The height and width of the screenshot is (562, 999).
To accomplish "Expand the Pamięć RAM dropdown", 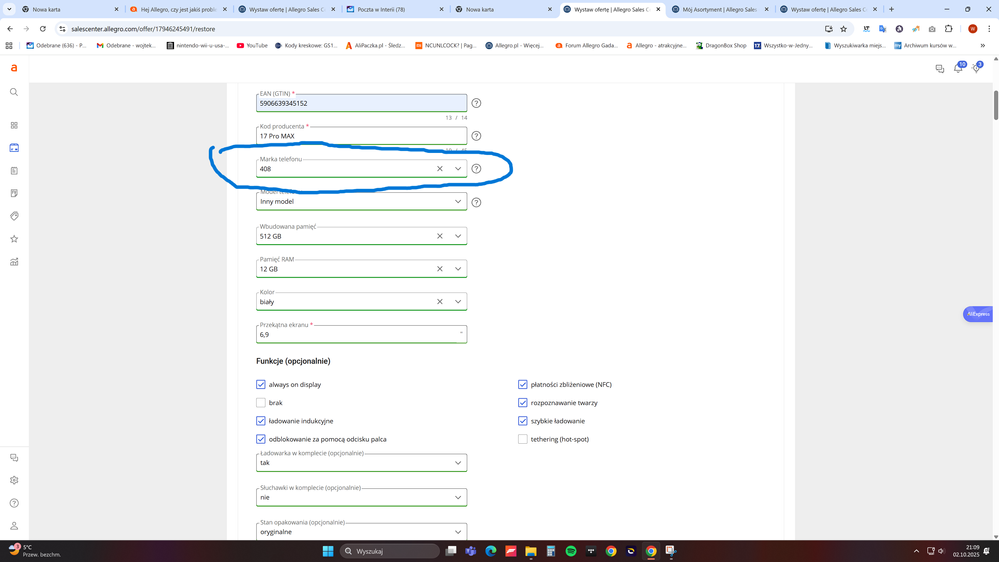I will (x=458, y=269).
